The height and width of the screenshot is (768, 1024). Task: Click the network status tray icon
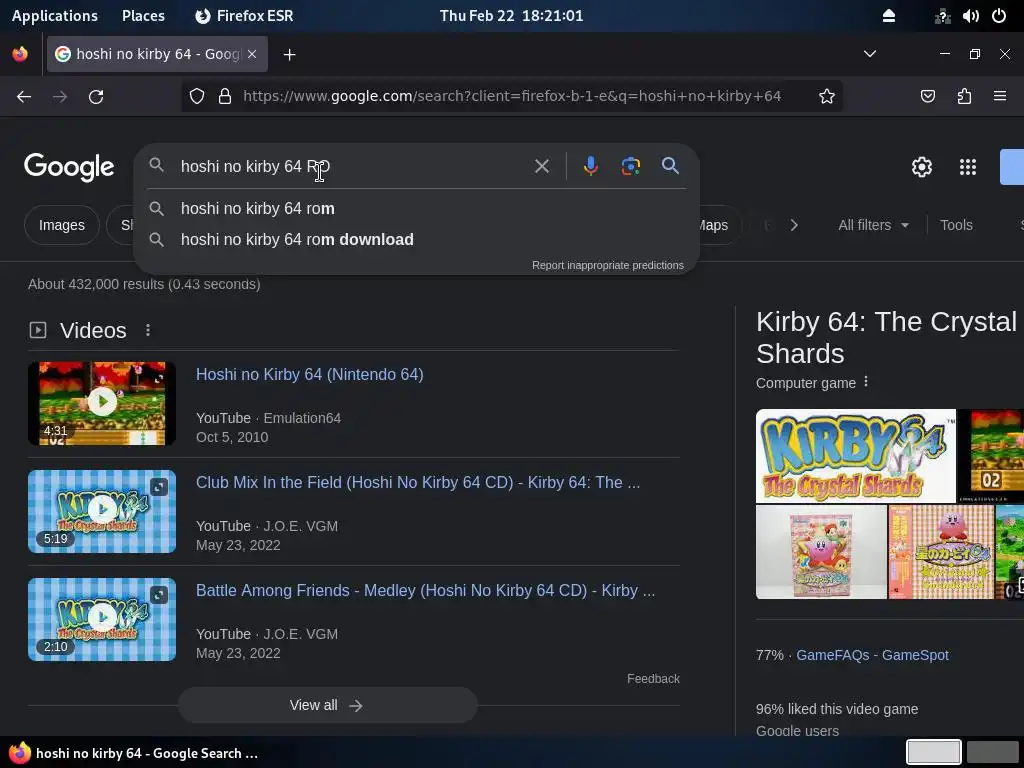point(942,16)
